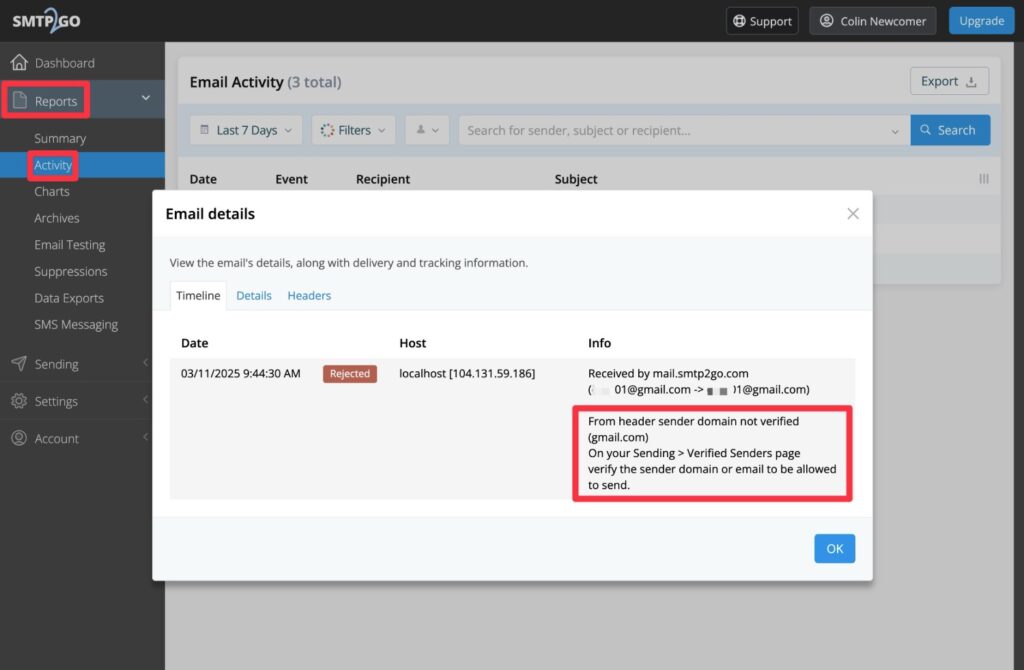Open the sender selector dropdown next to Filters
The image size is (1024, 670).
(426, 129)
